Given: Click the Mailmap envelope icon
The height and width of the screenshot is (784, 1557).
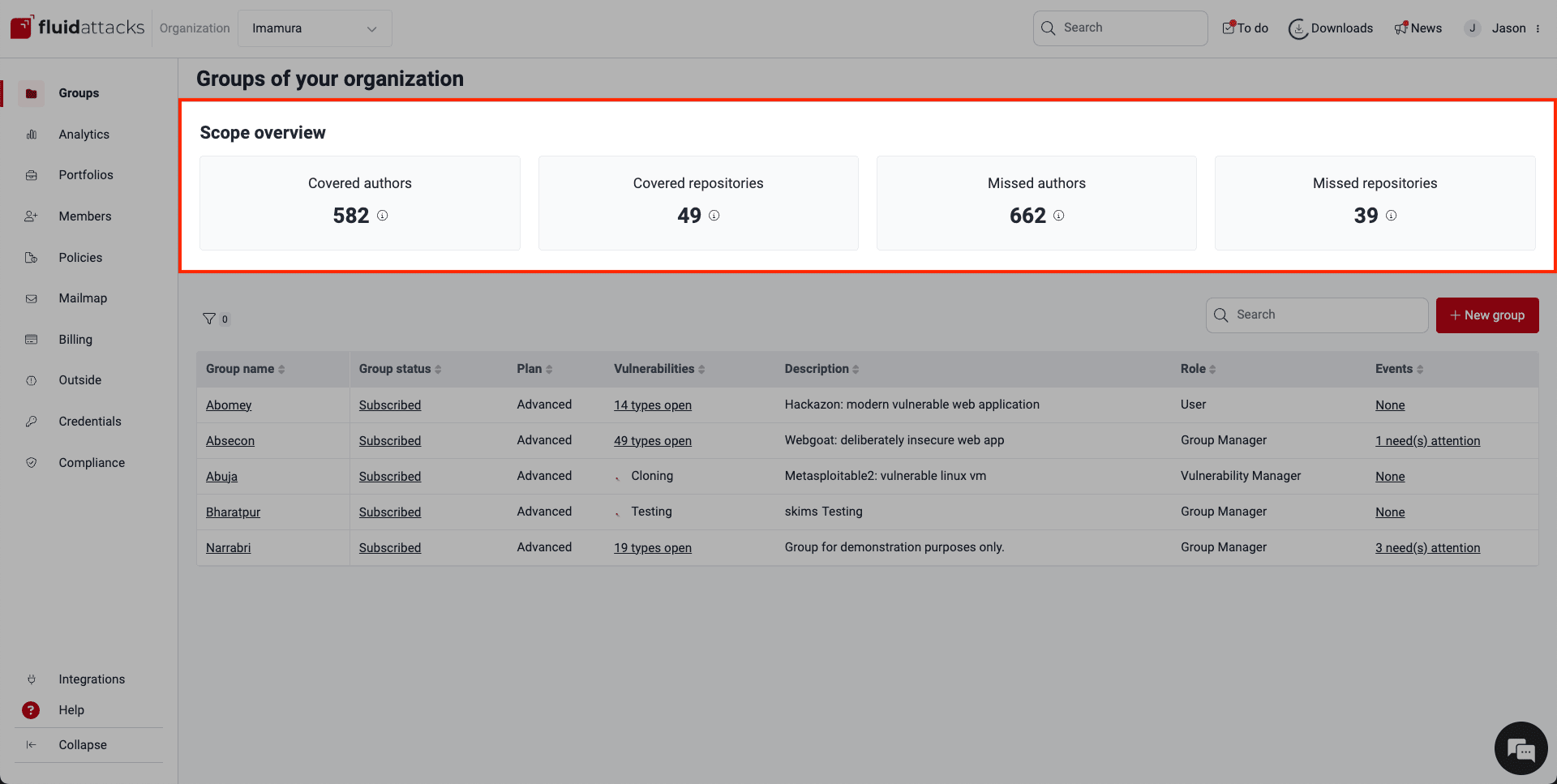Looking at the screenshot, I should (x=32, y=298).
